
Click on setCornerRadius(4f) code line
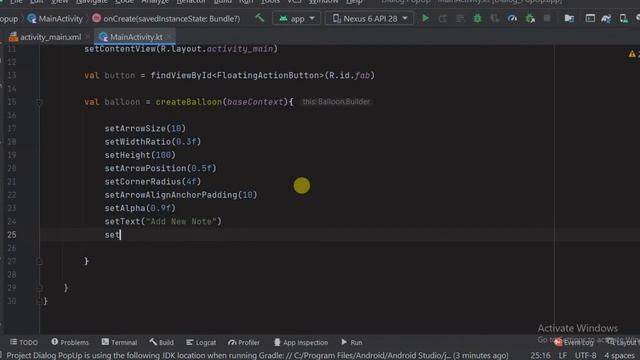click(153, 182)
